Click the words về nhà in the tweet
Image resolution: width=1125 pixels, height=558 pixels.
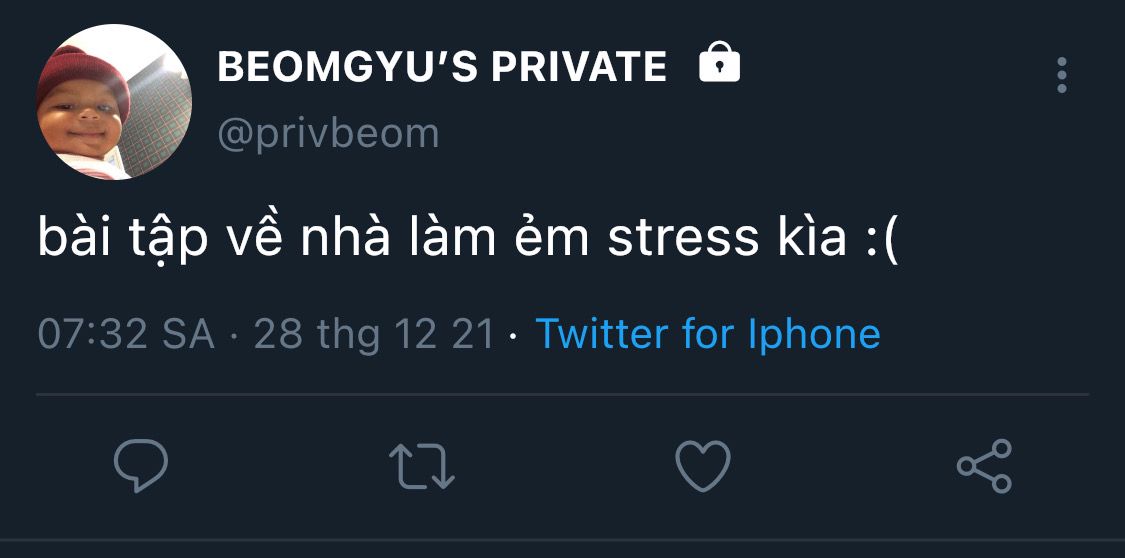[x=309, y=239]
